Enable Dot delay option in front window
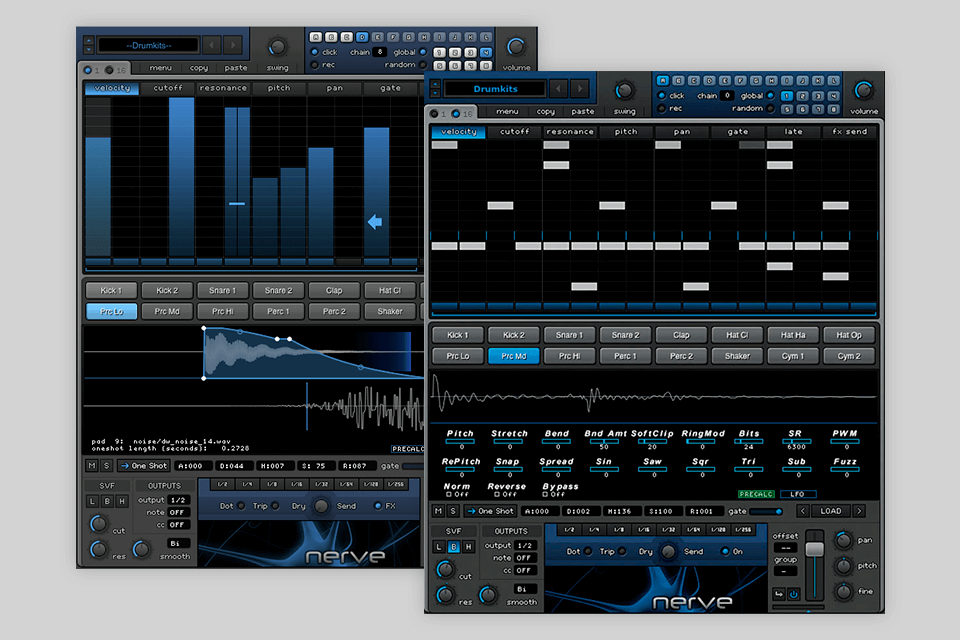Image resolution: width=960 pixels, height=640 pixels. [x=588, y=551]
